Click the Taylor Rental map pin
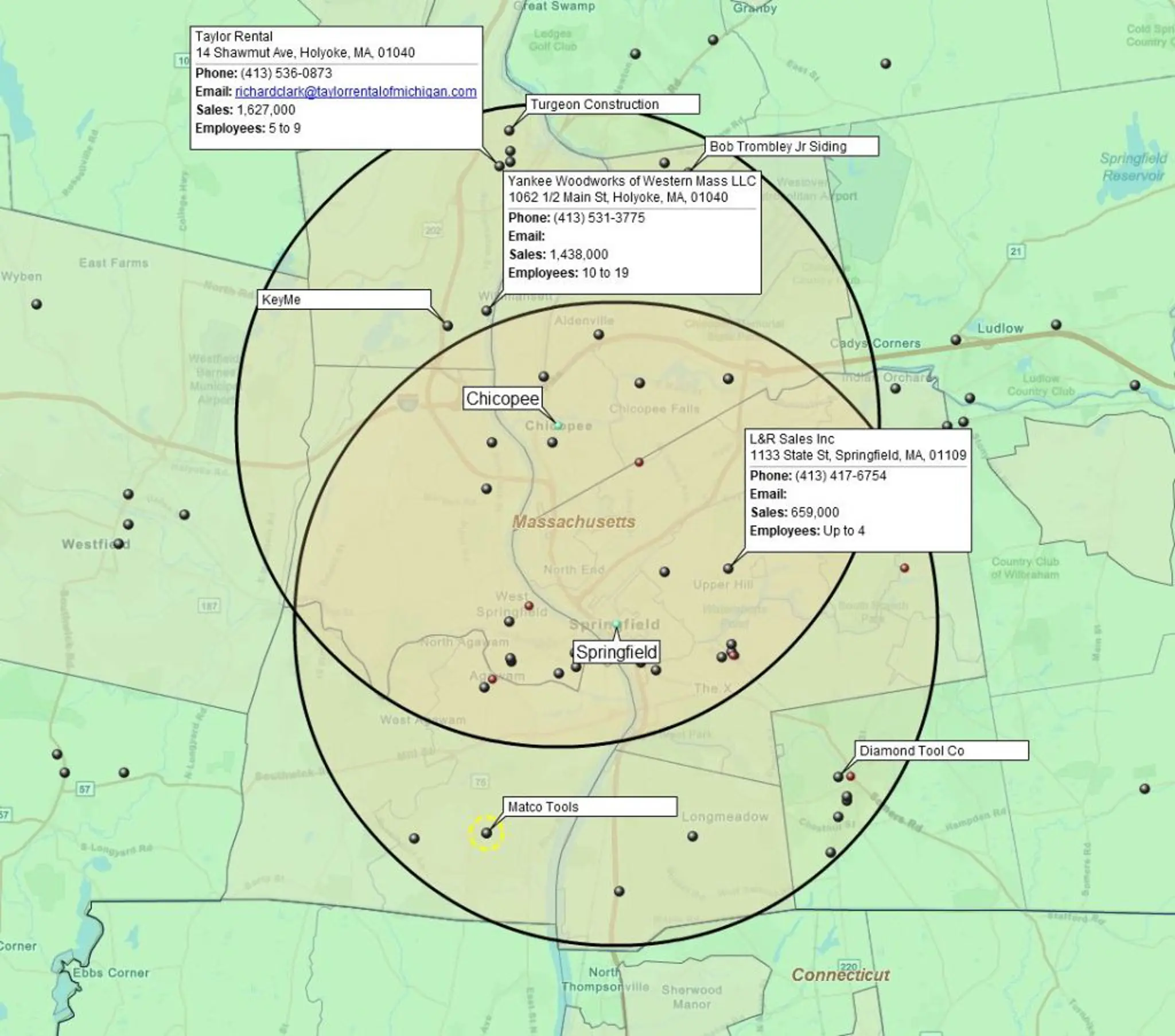The width and height of the screenshot is (1175, 1036). click(x=500, y=166)
